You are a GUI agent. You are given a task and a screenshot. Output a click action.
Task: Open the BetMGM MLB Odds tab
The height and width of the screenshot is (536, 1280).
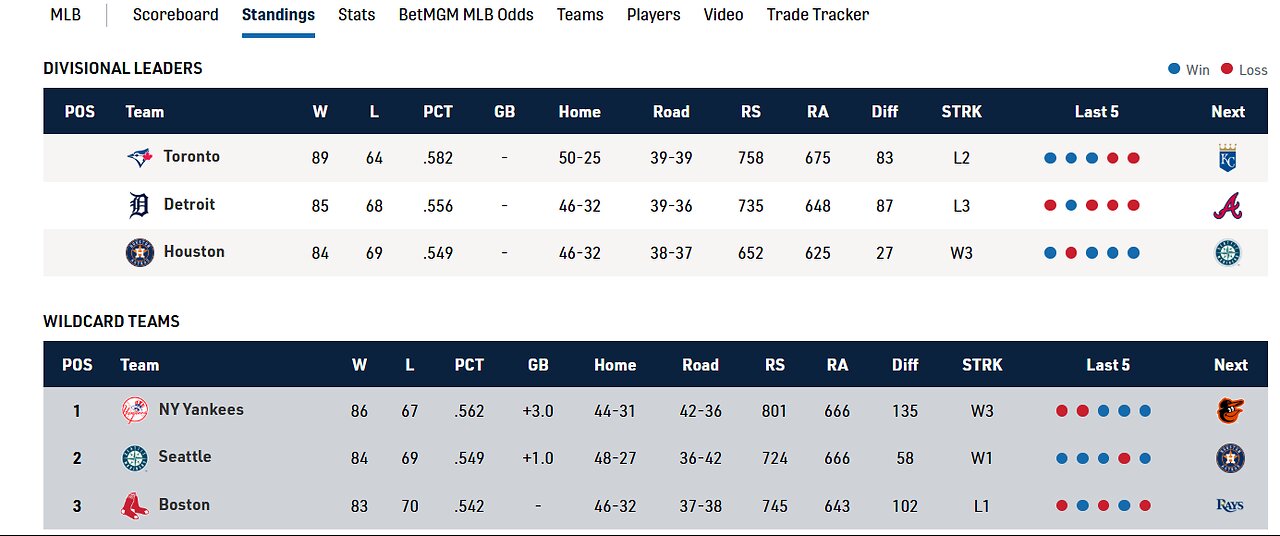(x=466, y=15)
